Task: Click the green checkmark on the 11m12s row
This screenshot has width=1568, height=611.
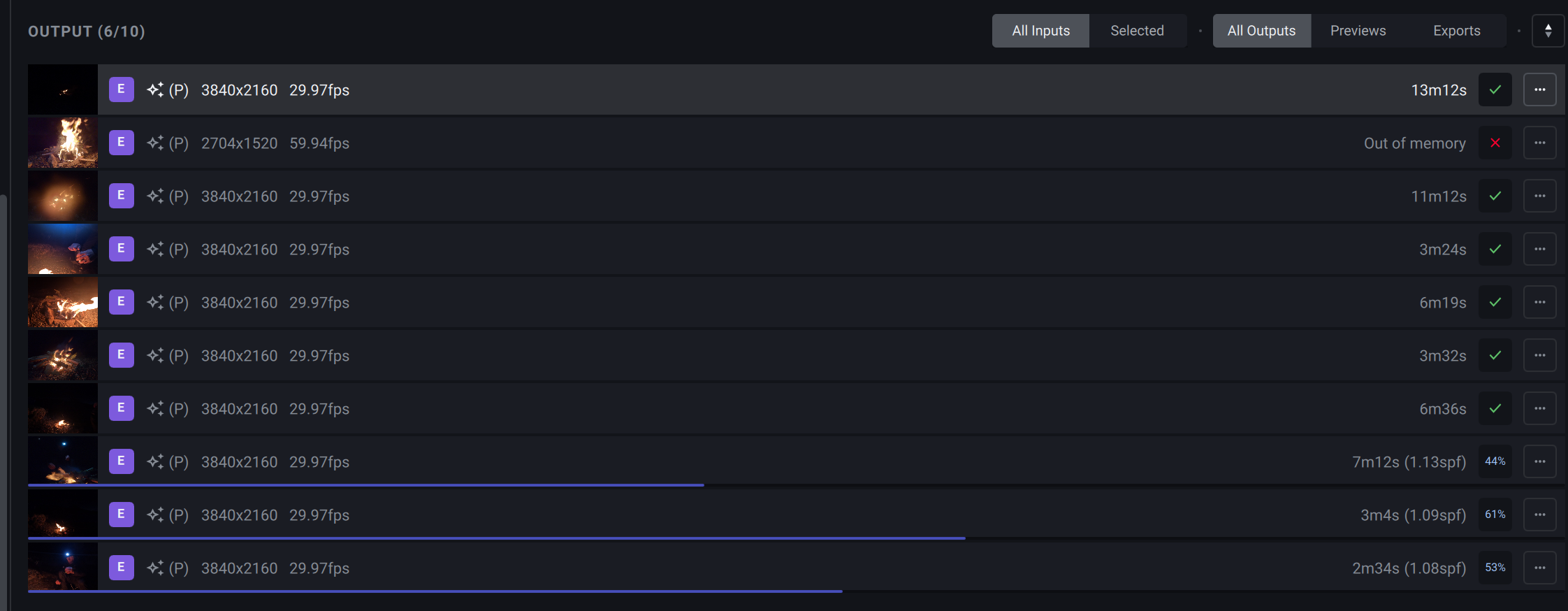Action: click(1495, 196)
